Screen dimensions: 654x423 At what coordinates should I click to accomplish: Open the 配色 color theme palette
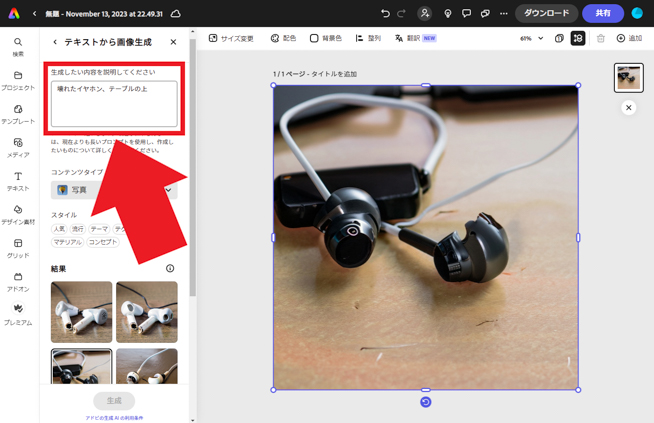pos(283,38)
